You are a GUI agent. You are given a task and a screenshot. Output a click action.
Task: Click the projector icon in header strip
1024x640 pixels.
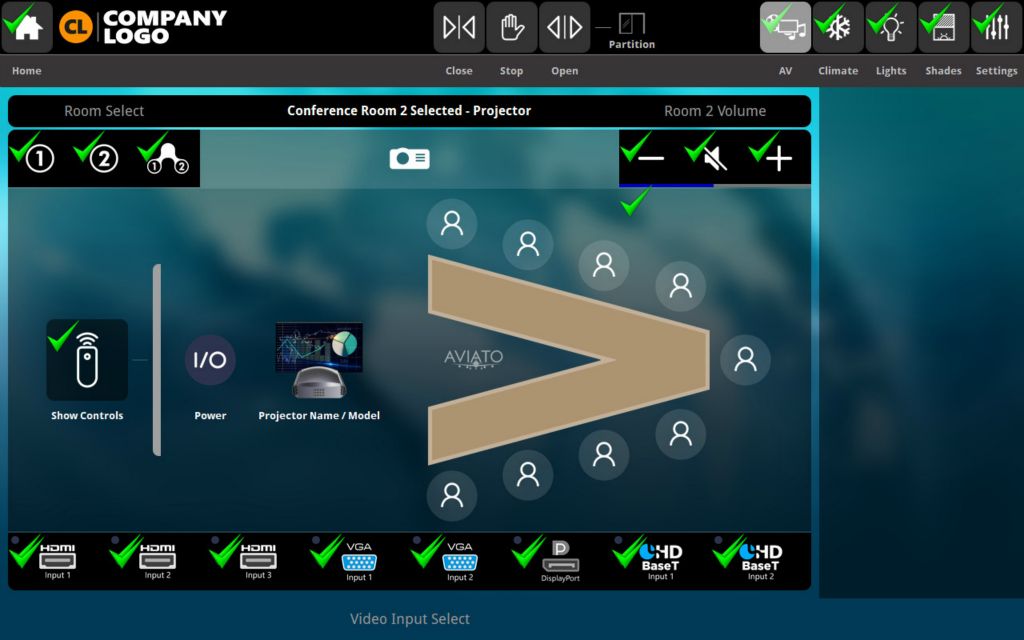point(409,159)
